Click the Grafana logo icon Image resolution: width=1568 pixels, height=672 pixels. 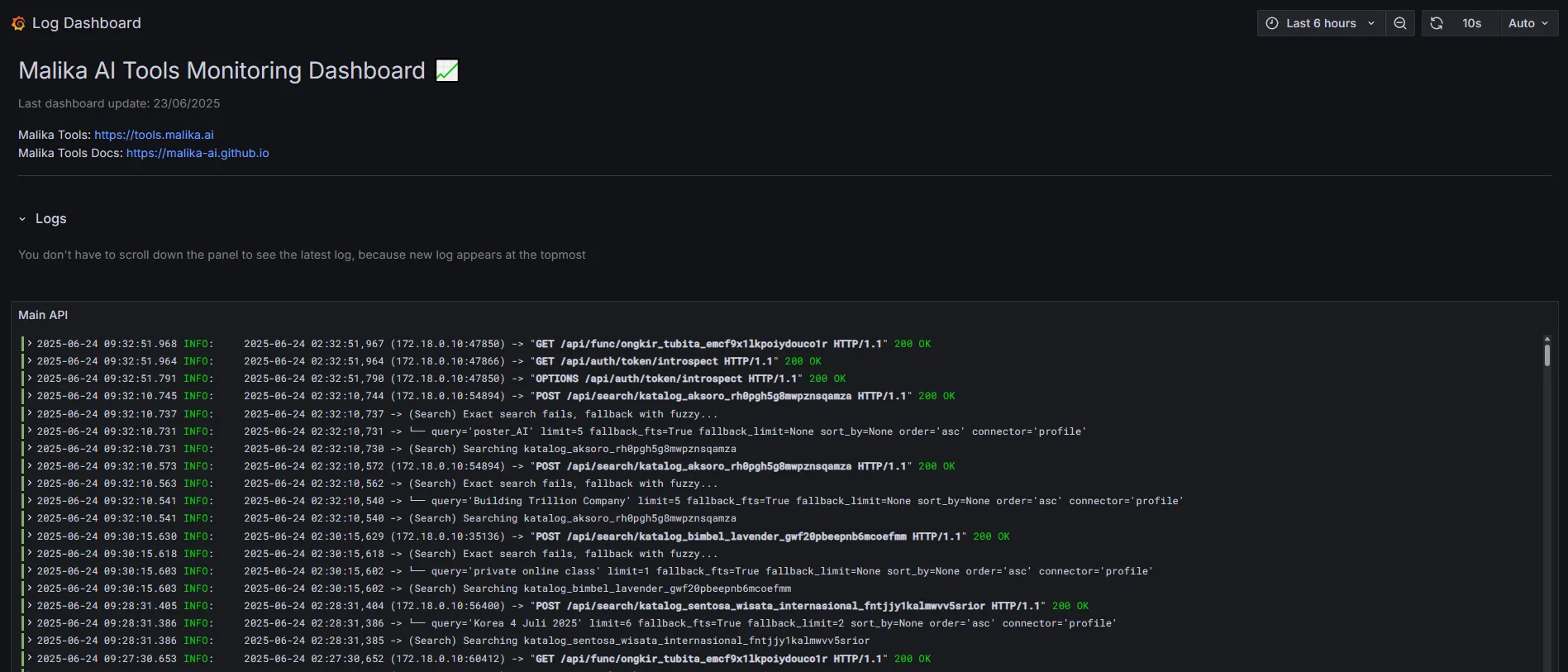[18, 23]
